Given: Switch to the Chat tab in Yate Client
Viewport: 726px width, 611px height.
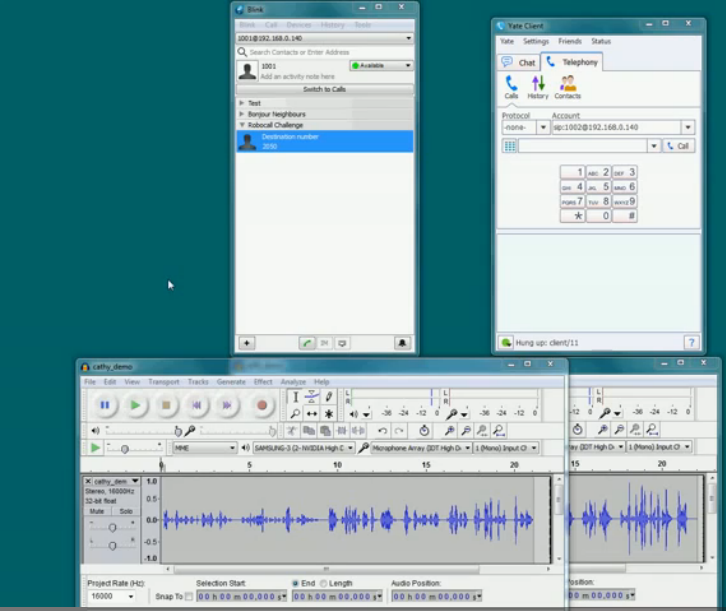Looking at the screenshot, I should point(519,62).
